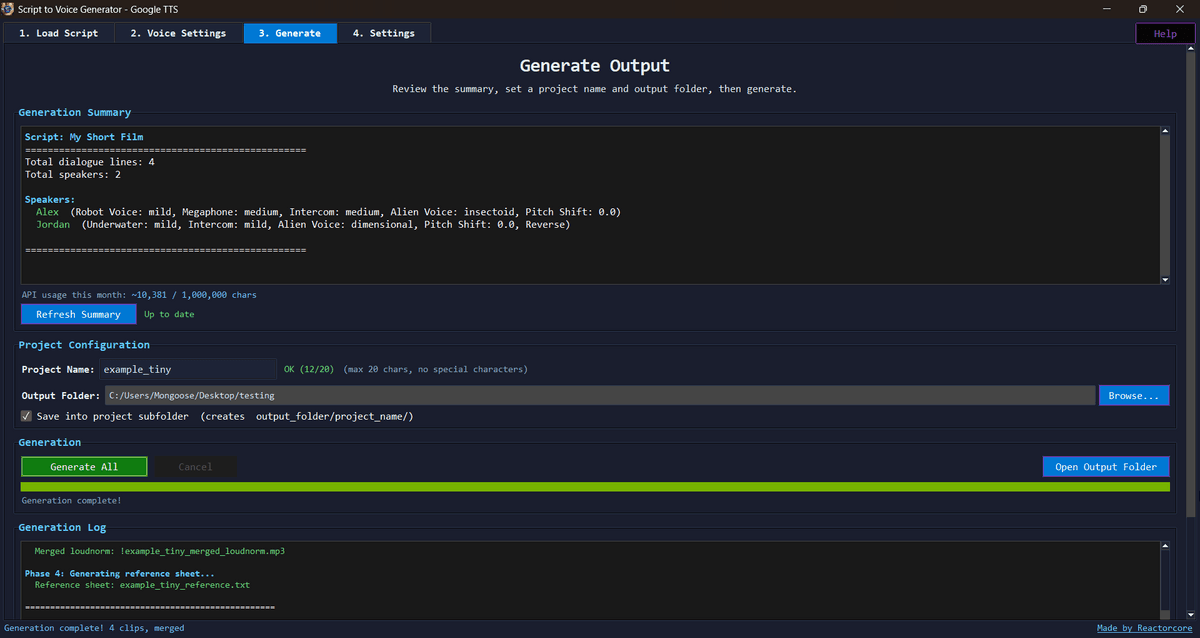Toggle Save into project subfolder checkbox
The image size is (1200, 638).
point(26,416)
